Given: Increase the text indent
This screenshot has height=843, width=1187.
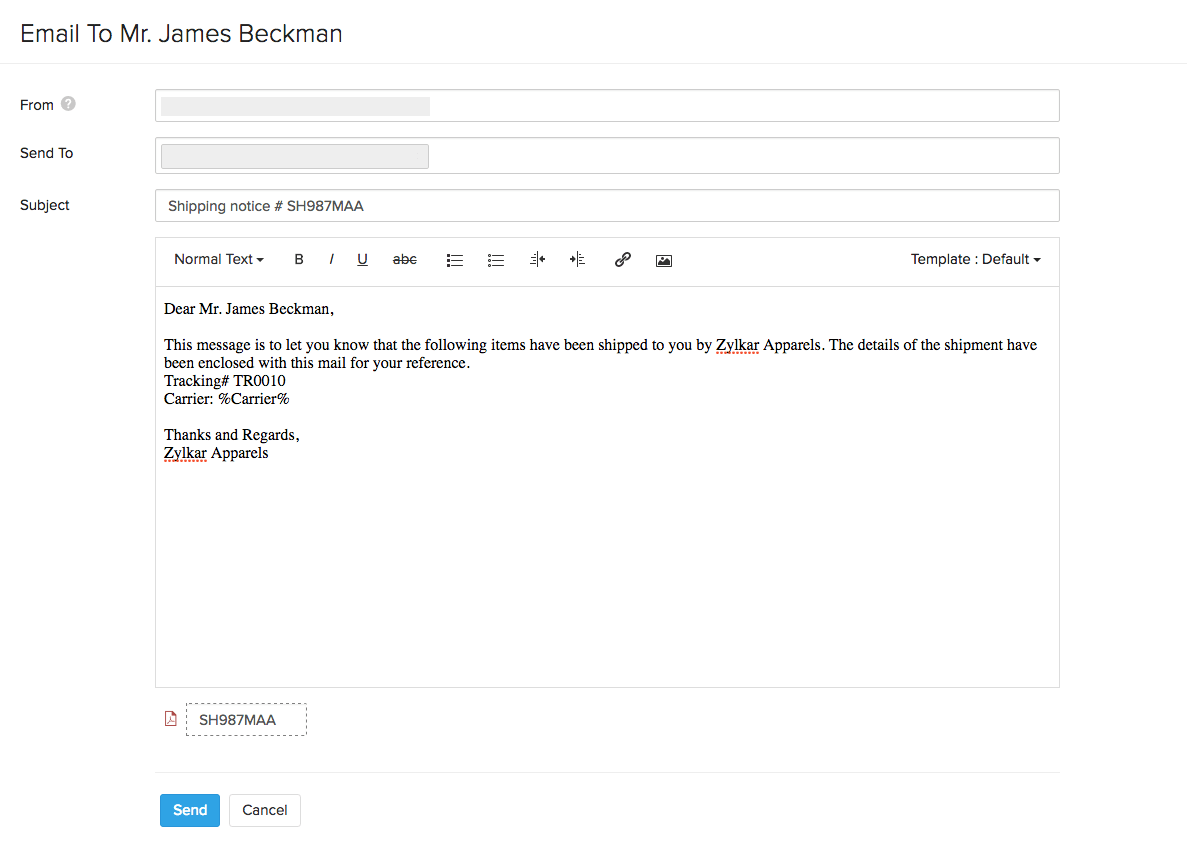Looking at the screenshot, I should (577, 259).
